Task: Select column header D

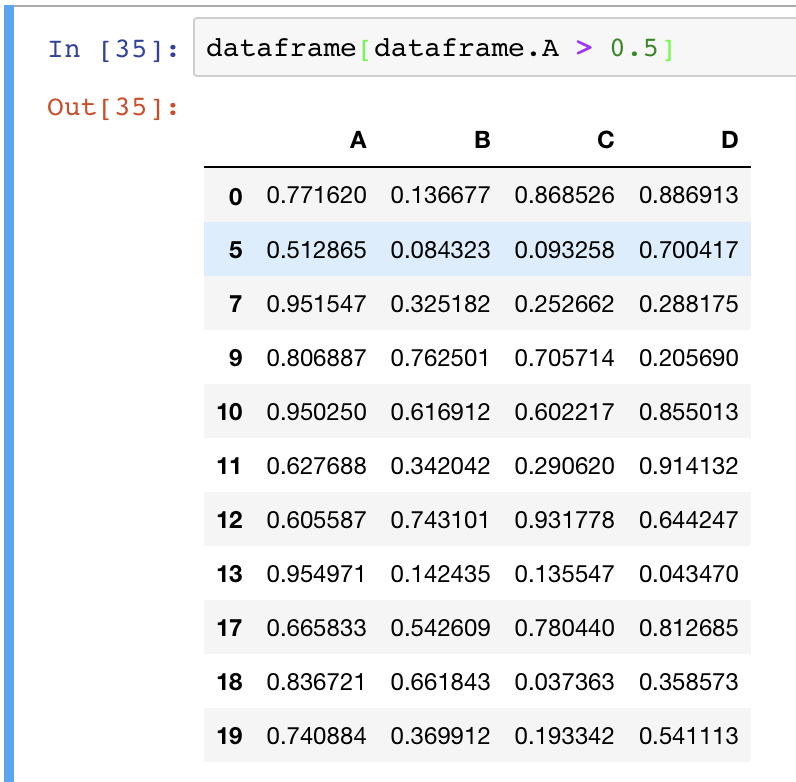Action: (x=729, y=140)
